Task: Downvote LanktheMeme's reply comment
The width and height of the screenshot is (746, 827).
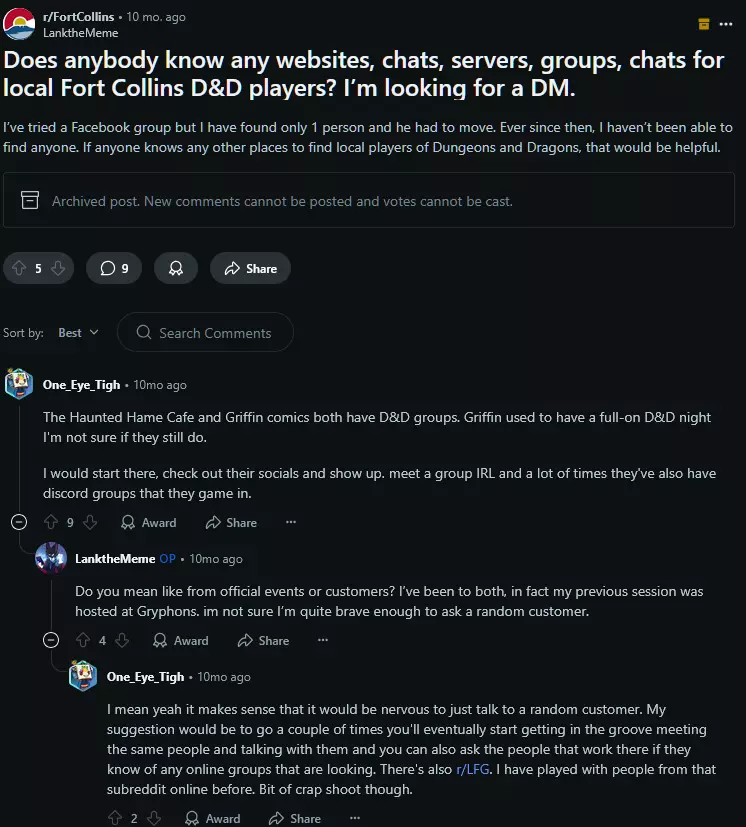Action: click(122, 640)
